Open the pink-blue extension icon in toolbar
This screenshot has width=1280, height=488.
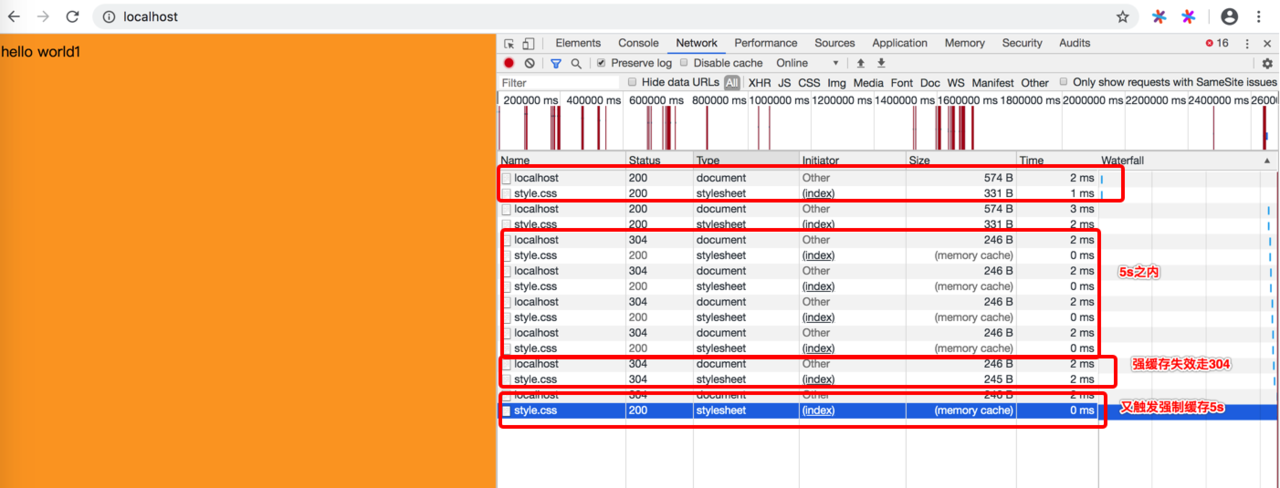point(1188,17)
